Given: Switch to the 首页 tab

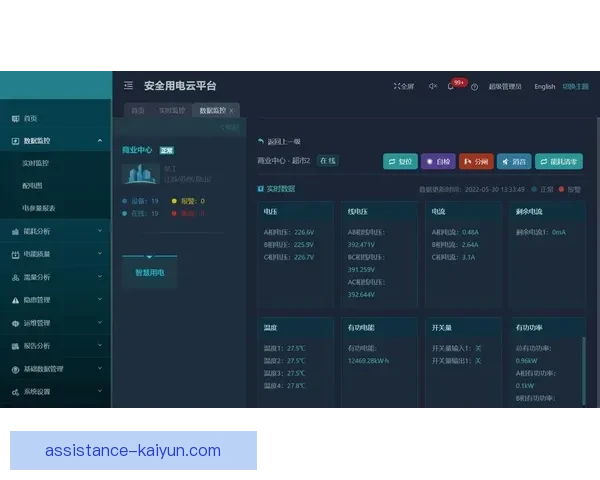Looking at the screenshot, I should tap(138, 111).
